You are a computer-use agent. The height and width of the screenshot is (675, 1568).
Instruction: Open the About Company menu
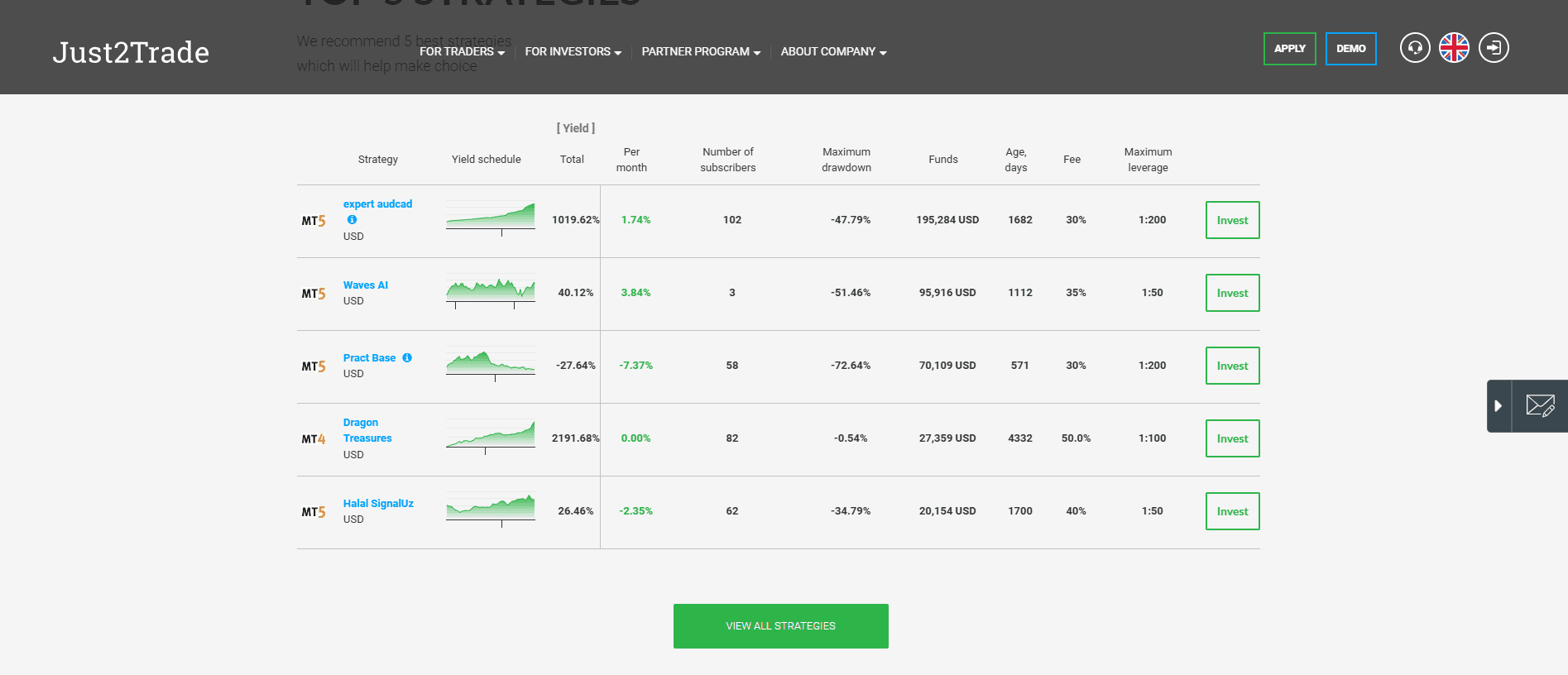(833, 51)
